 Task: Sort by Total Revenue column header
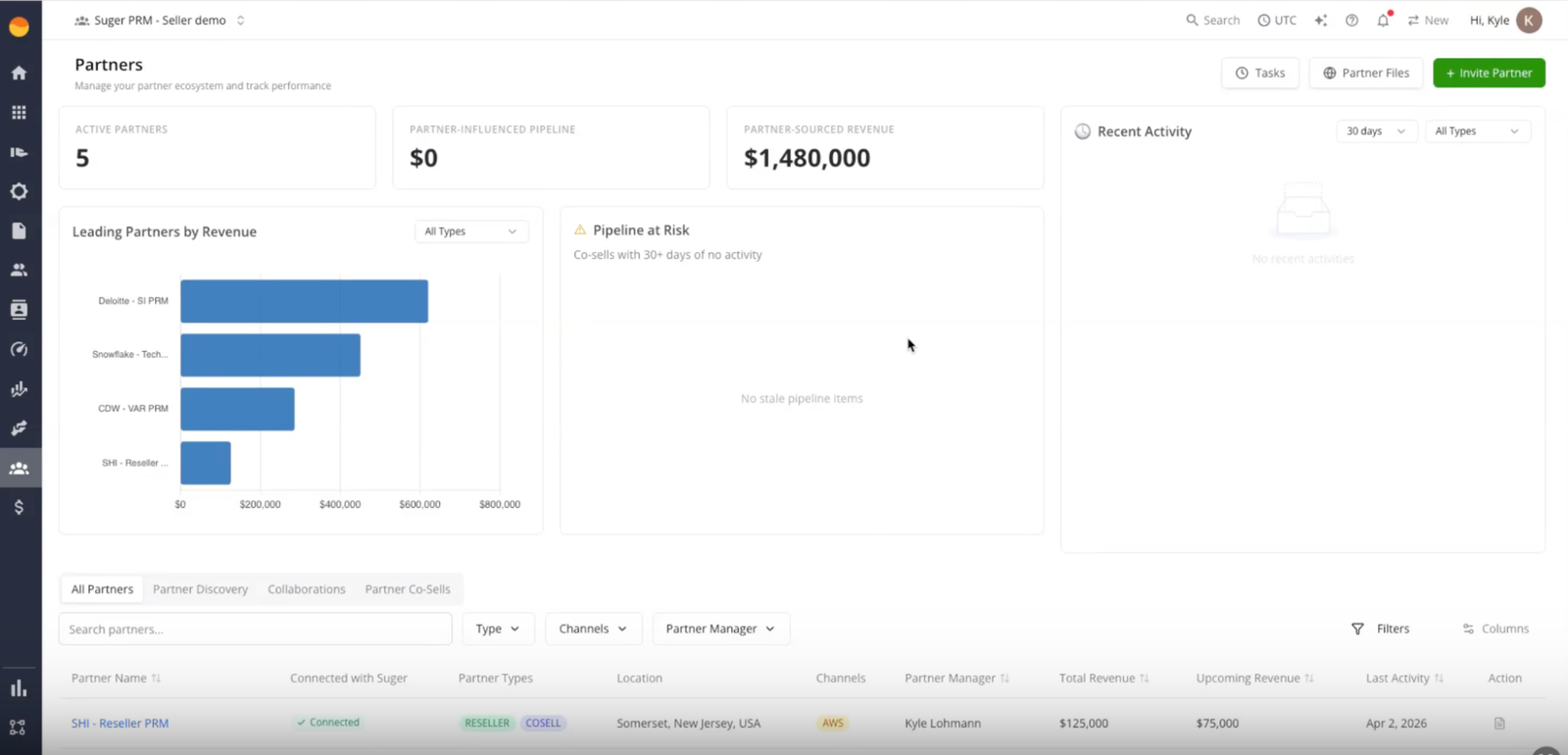pos(1104,678)
